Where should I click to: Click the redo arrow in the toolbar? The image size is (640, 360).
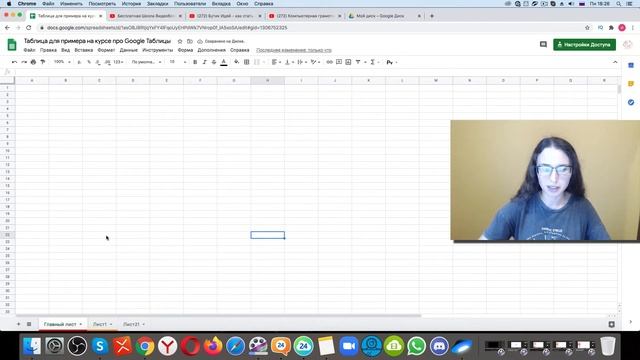(24, 62)
